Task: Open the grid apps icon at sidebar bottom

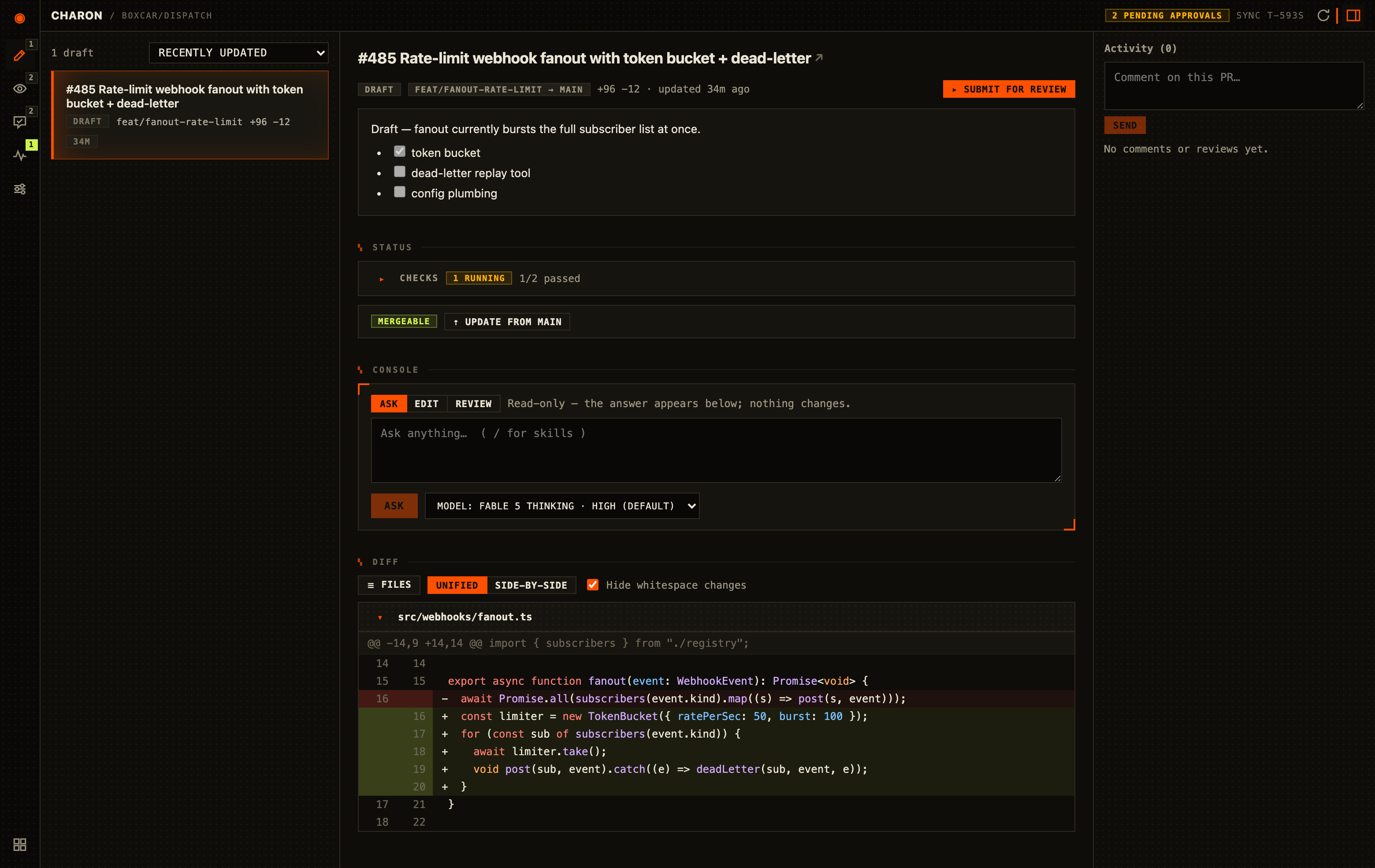Action: pos(19,844)
